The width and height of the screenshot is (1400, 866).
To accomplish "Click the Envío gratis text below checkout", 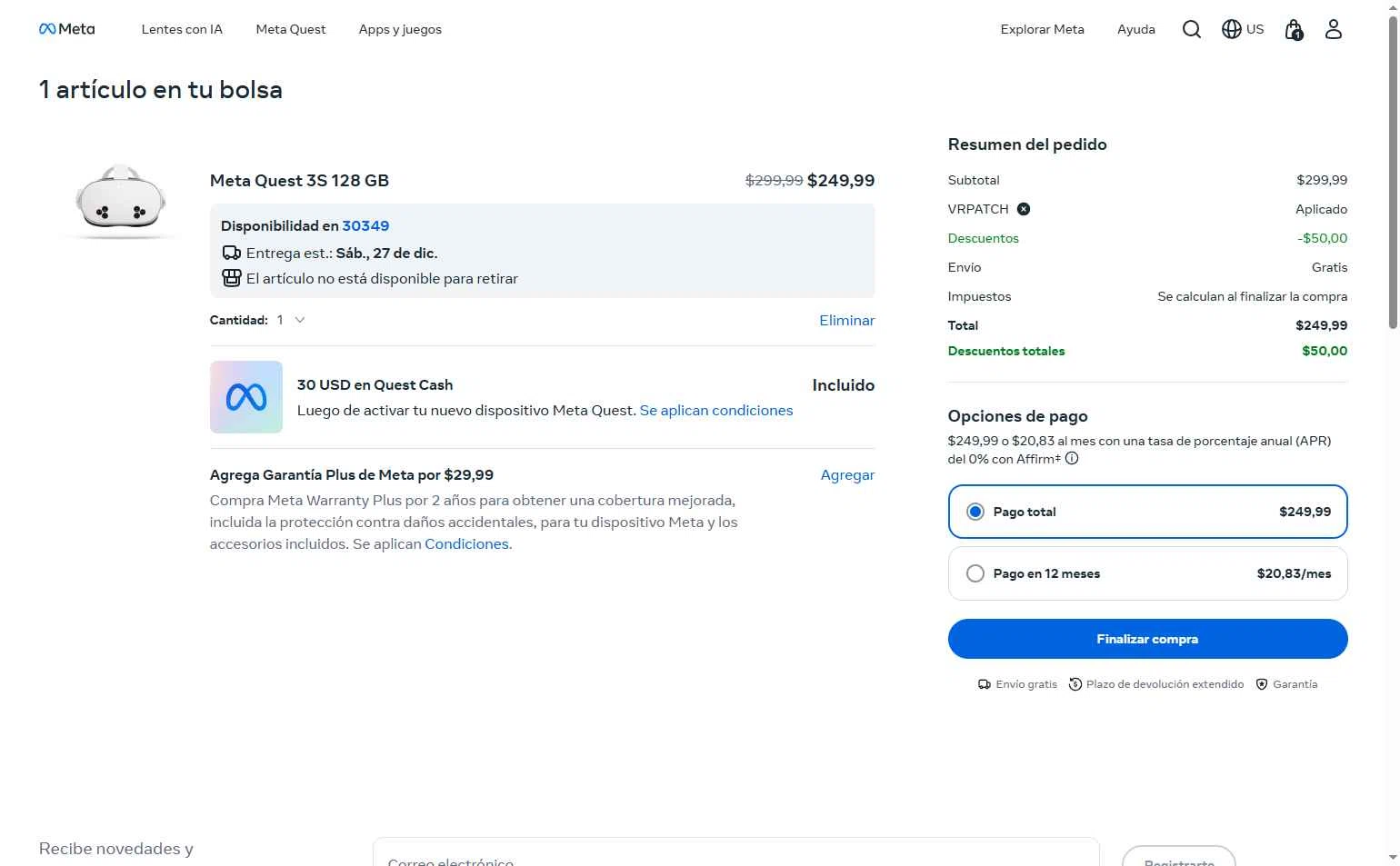I will [x=1026, y=684].
